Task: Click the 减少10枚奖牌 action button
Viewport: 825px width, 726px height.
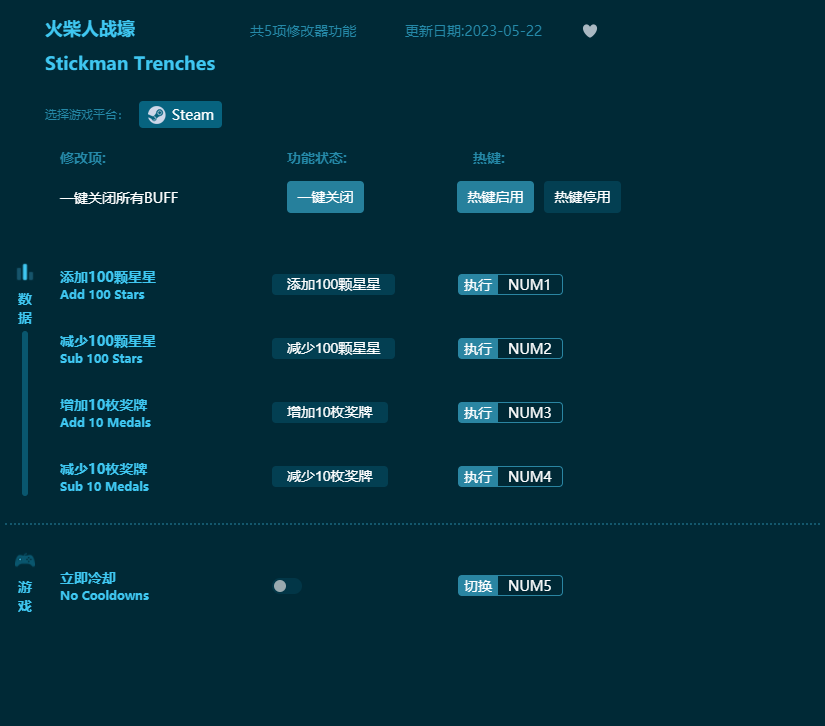Action: [x=330, y=476]
